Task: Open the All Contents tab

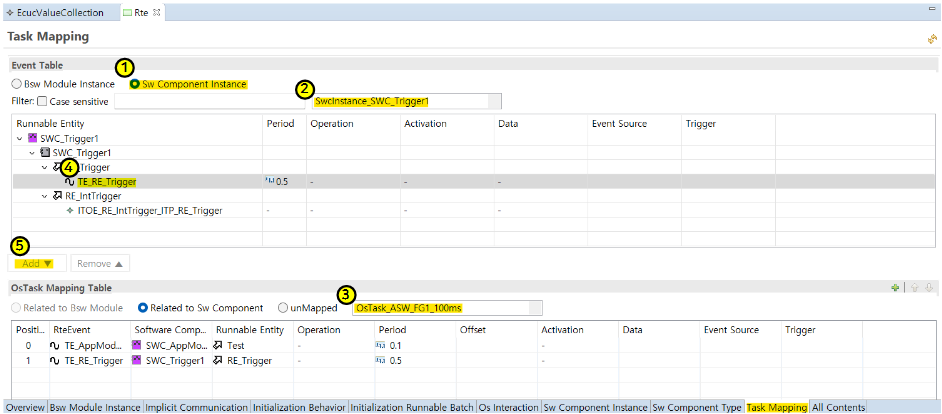Action: click(837, 407)
